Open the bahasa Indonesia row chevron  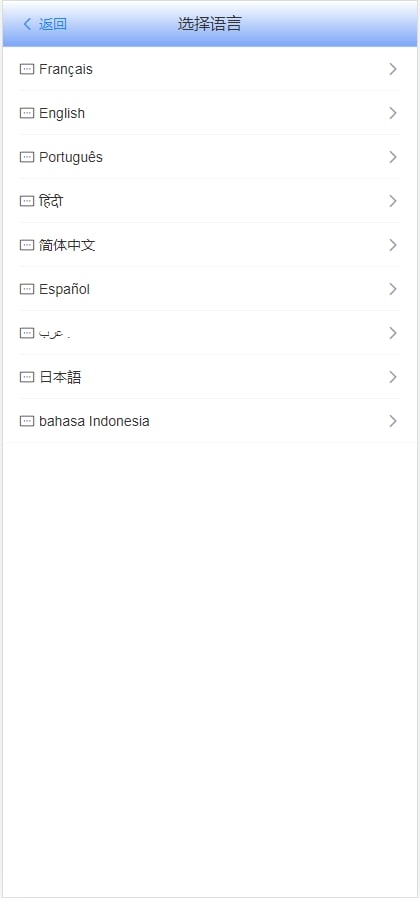(392, 421)
